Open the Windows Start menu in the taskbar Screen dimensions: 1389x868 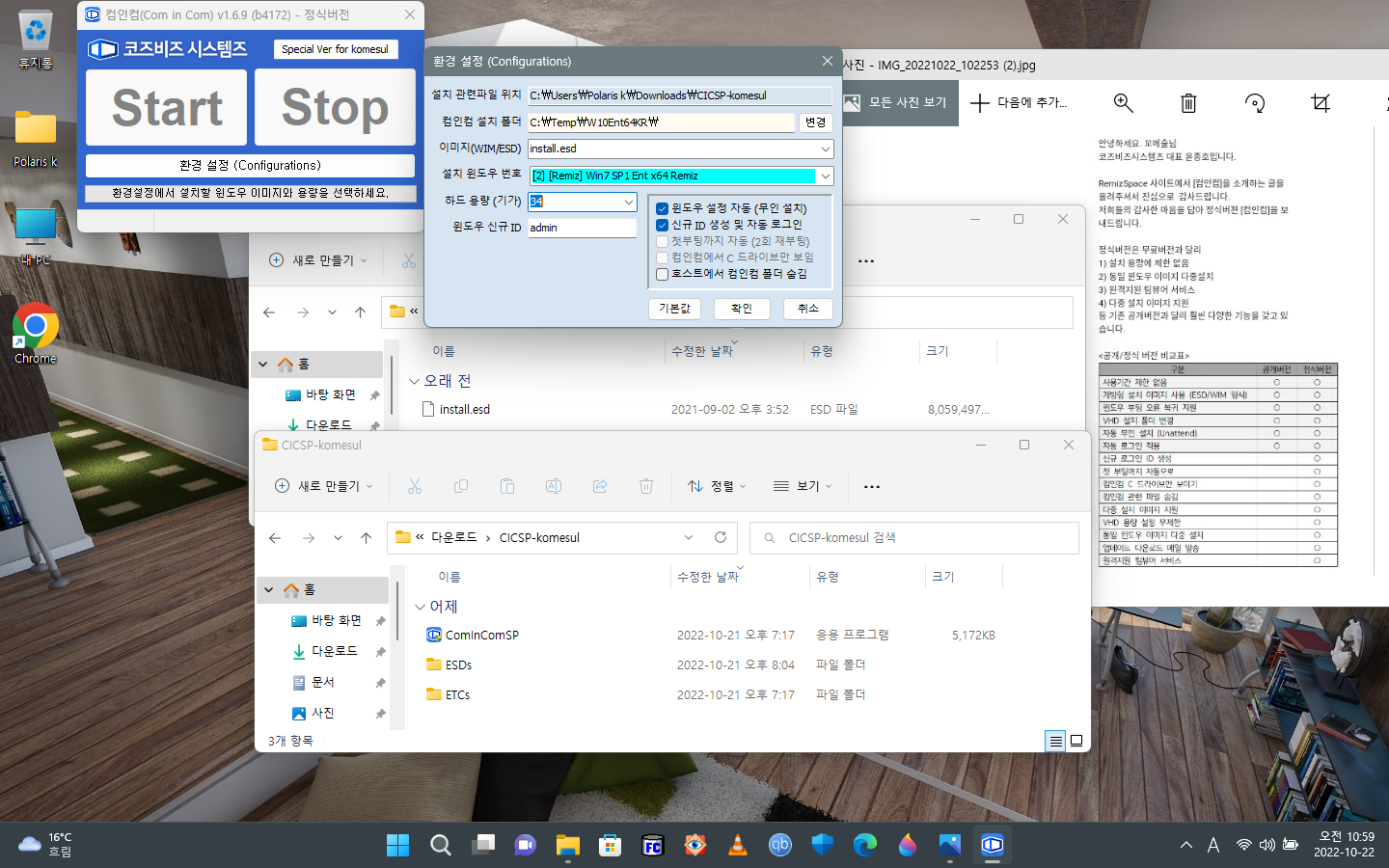(x=397, y=845)
